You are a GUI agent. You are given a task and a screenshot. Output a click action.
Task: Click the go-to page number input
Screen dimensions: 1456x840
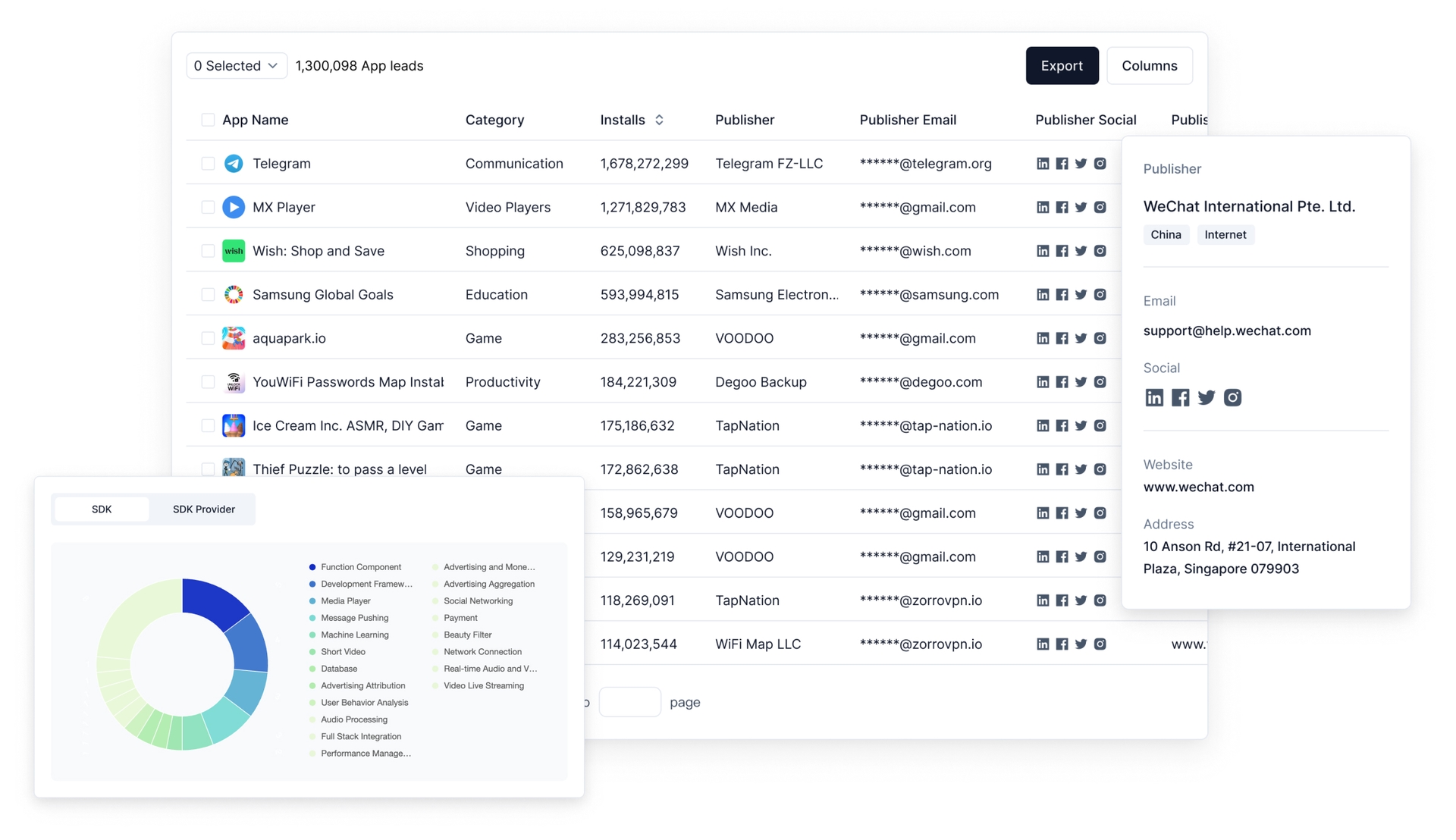629,702
